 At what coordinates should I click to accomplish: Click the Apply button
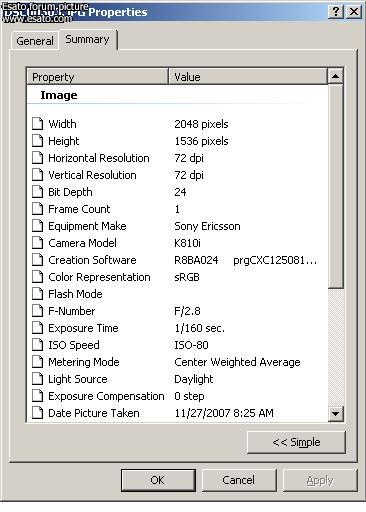coord(320,480)
